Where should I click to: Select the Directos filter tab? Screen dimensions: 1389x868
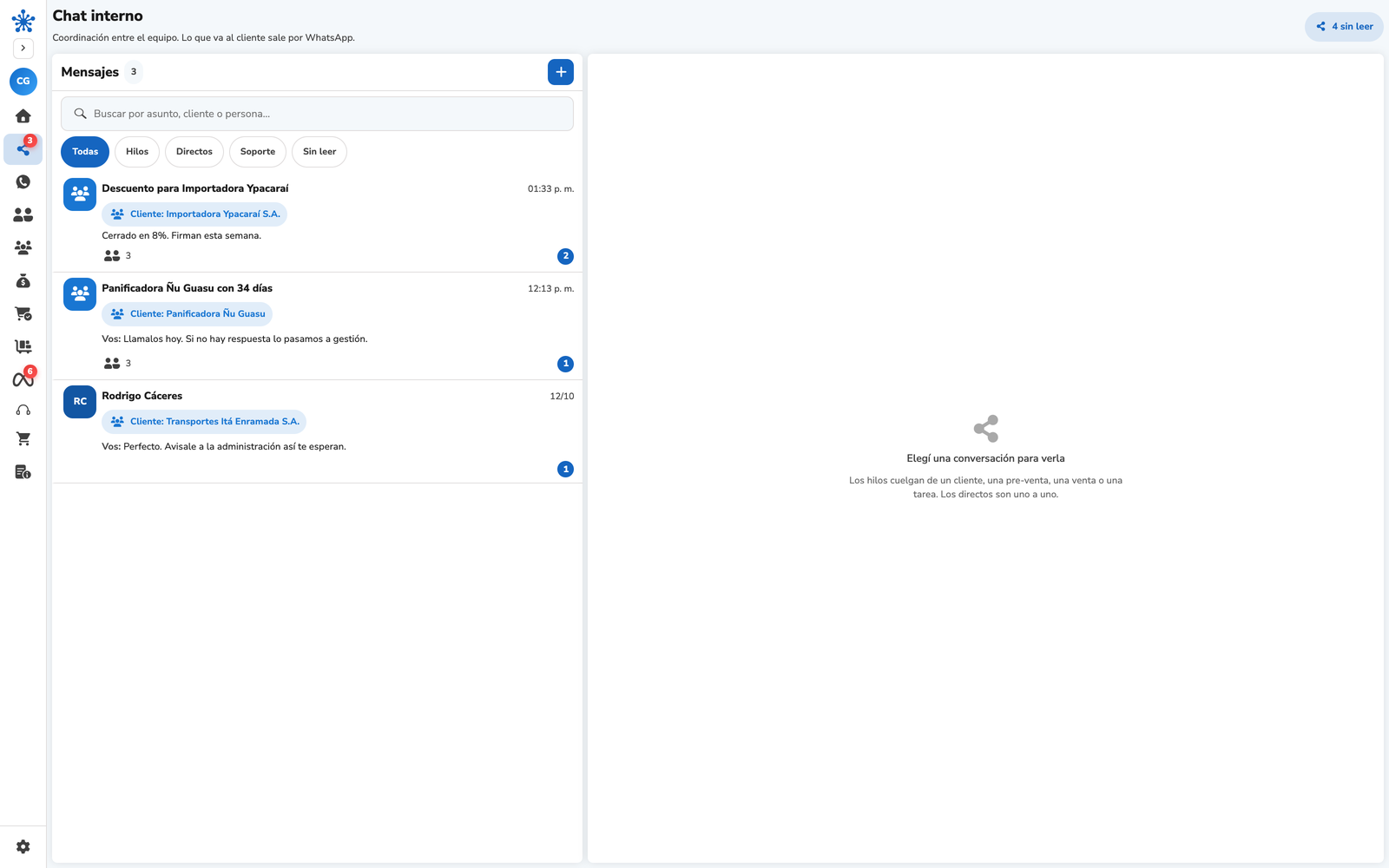(194, 152)
